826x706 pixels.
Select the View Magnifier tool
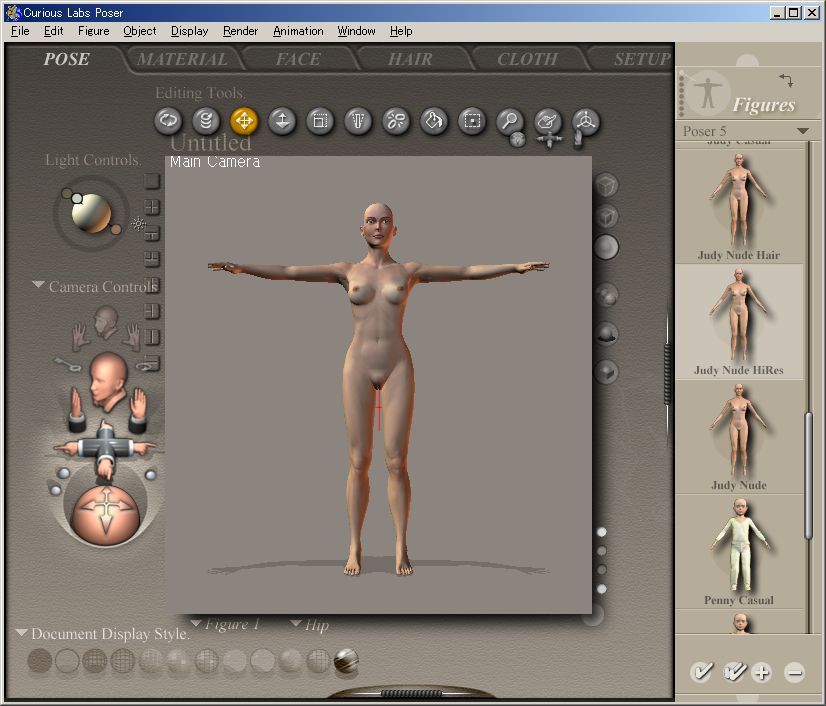click(x=509, y=121)
